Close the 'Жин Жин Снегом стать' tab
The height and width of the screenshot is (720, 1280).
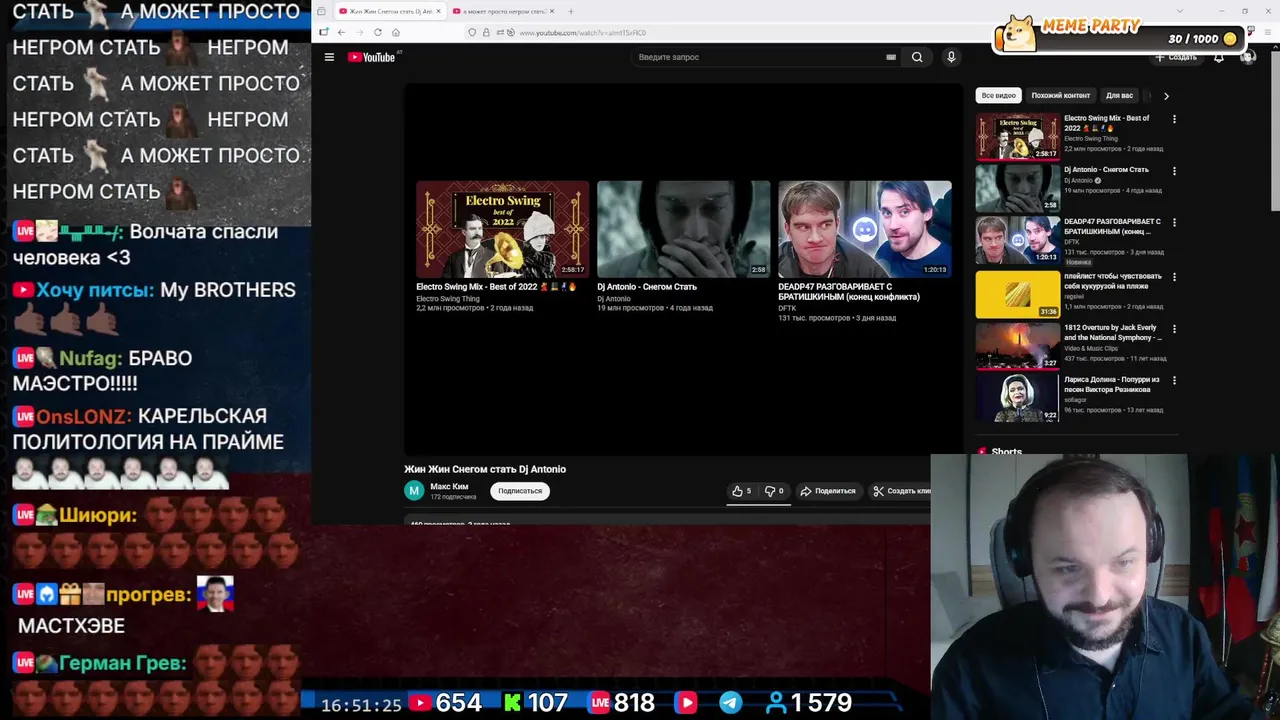click(438, 11)
